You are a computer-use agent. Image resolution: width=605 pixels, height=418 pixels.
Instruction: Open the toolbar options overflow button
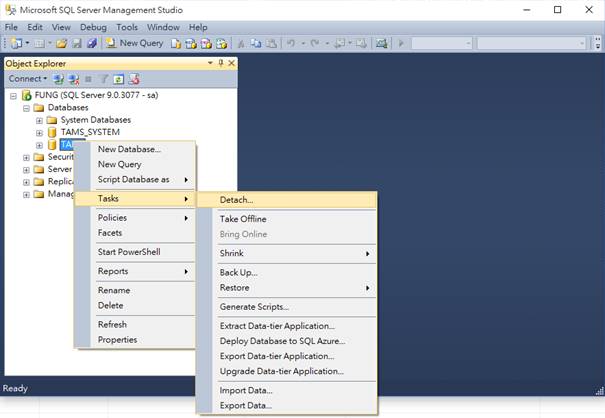(x=598, y=43)
